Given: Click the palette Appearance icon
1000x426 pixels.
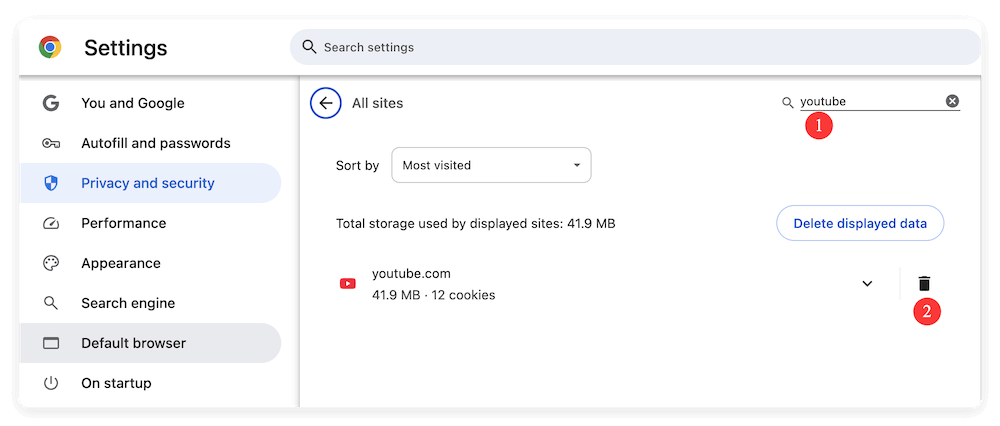Looking at the screenshot, I should (50, 263).
